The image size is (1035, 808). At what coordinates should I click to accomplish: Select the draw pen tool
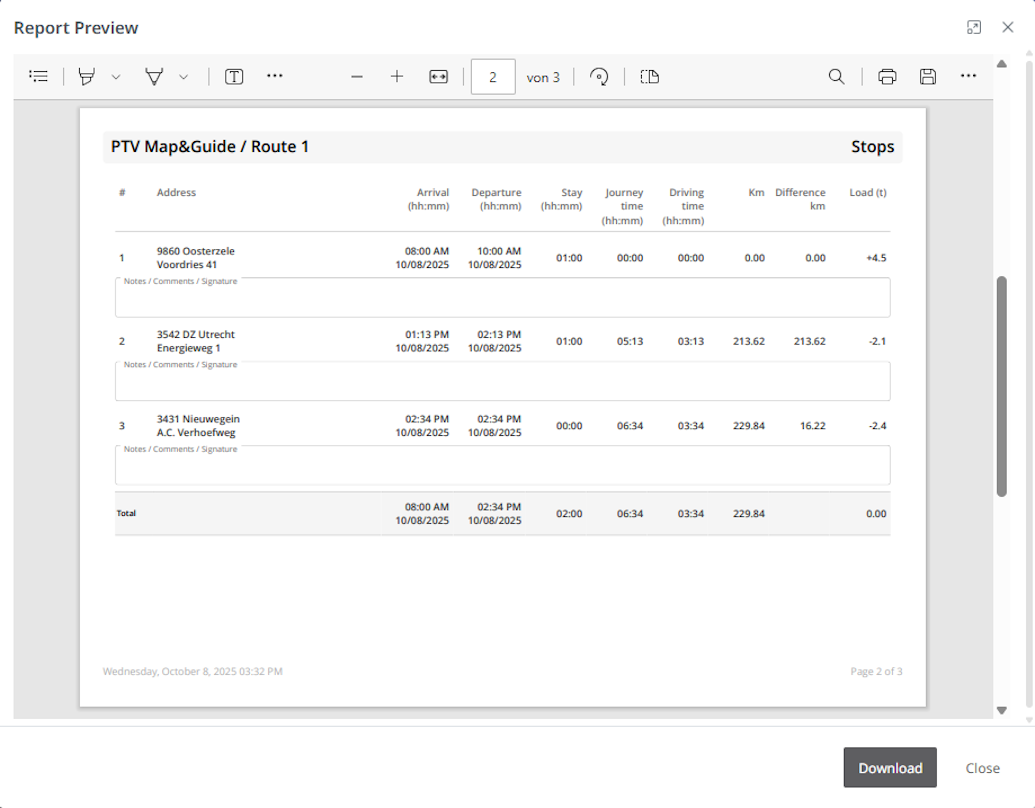click(154, 77)
